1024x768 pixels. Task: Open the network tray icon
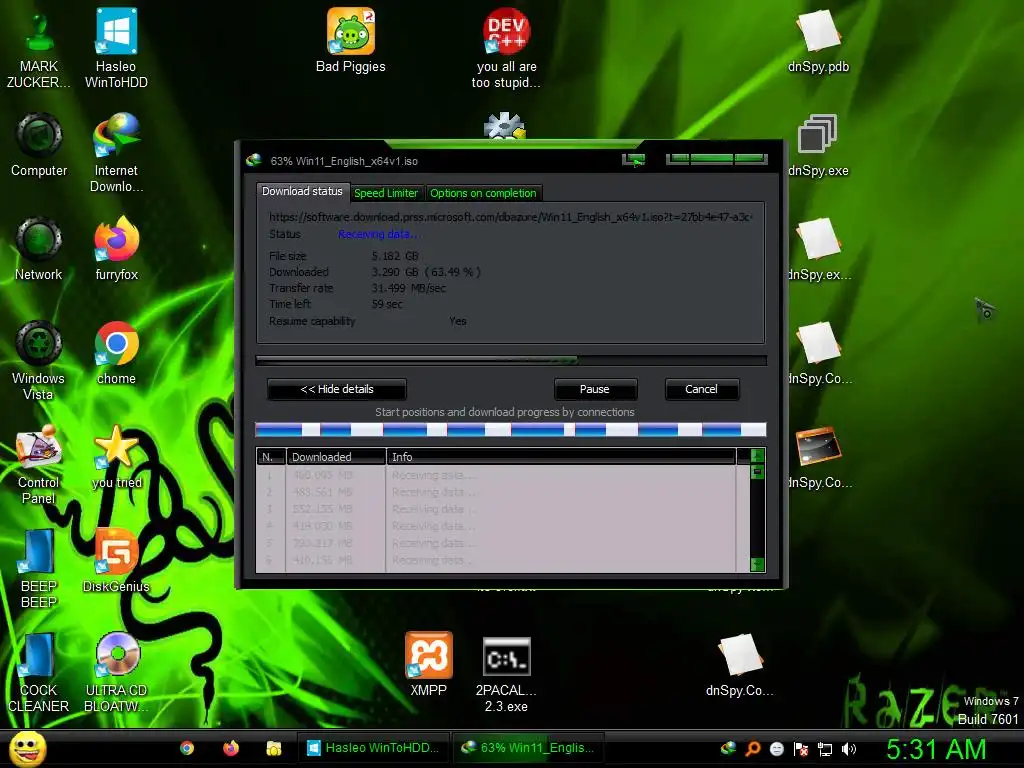click(x=825, y=748)
